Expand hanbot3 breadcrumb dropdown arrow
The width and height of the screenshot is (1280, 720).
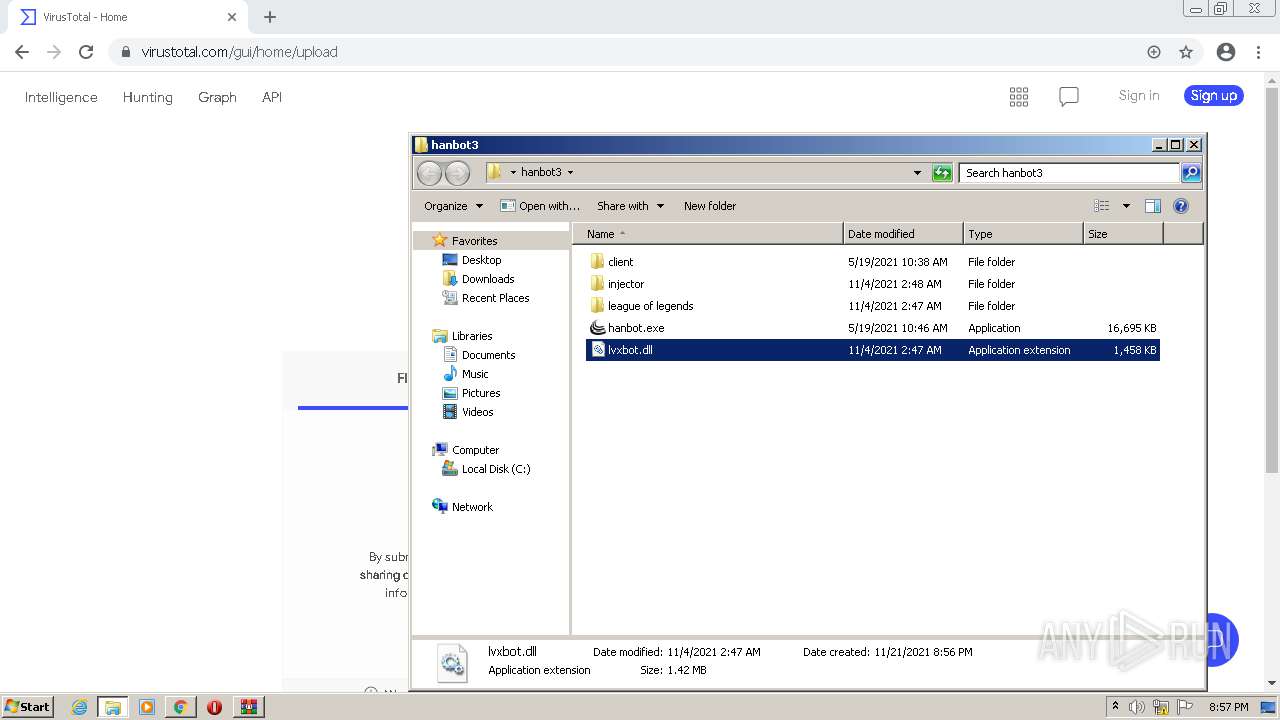570,173
